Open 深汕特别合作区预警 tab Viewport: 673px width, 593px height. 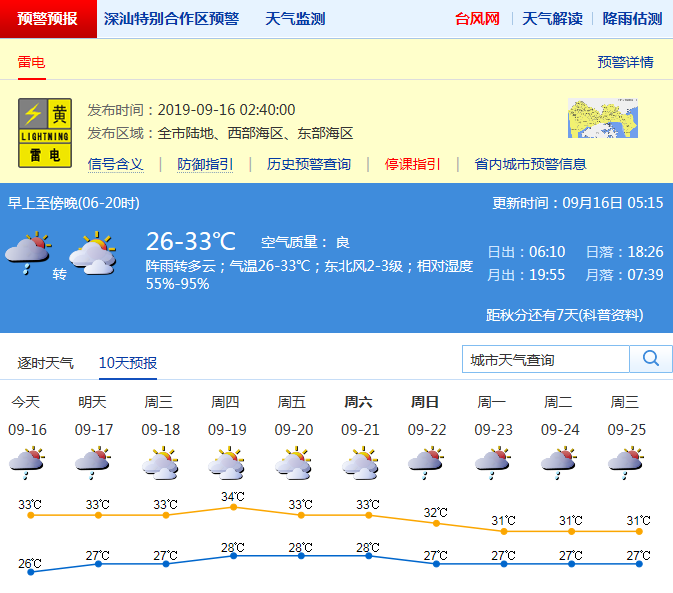171,19
